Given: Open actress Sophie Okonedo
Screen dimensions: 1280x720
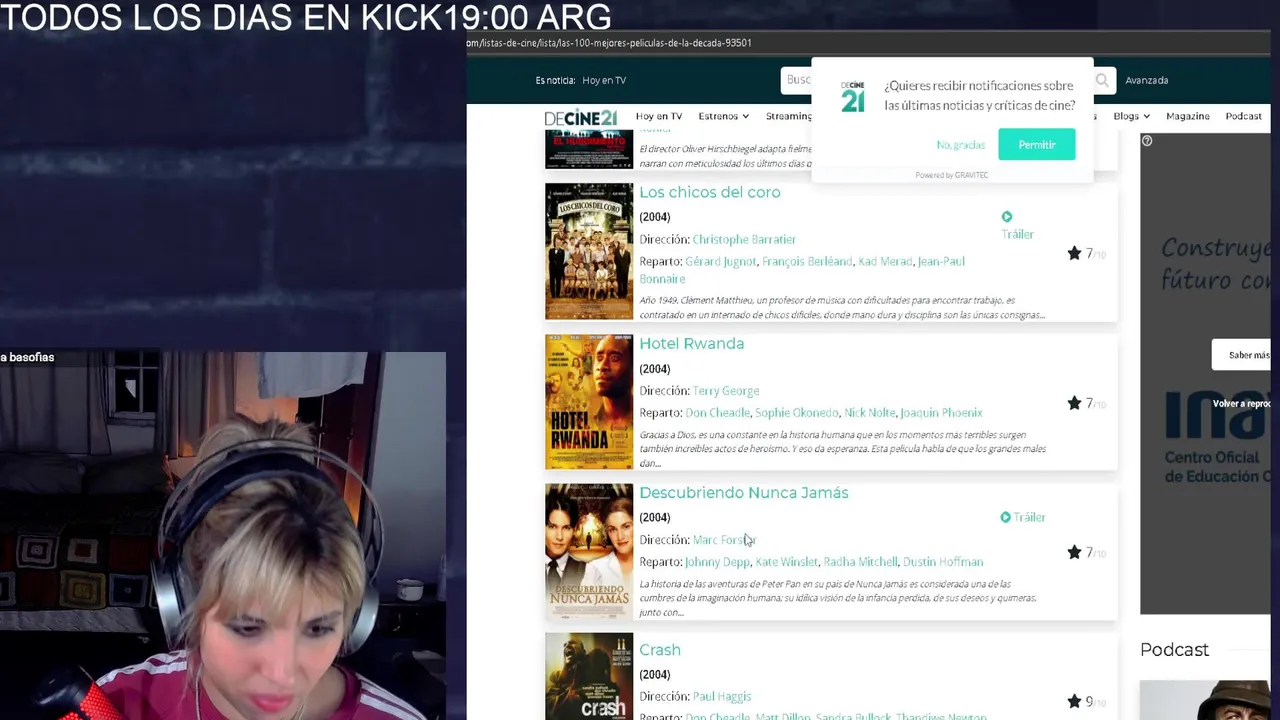Looking at the screenshot, I should 797,412.
